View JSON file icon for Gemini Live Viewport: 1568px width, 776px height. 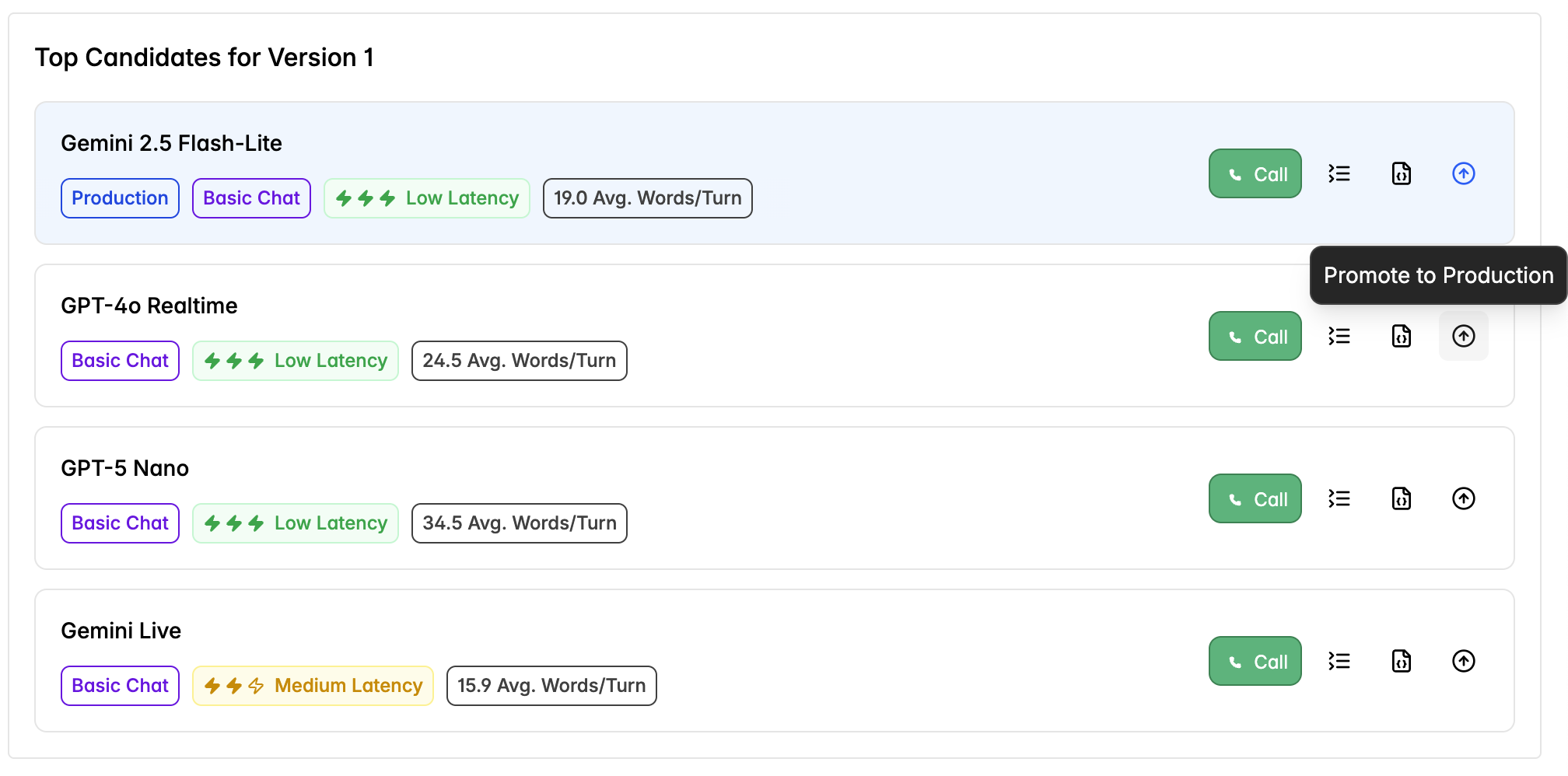tap(1402, 661)
